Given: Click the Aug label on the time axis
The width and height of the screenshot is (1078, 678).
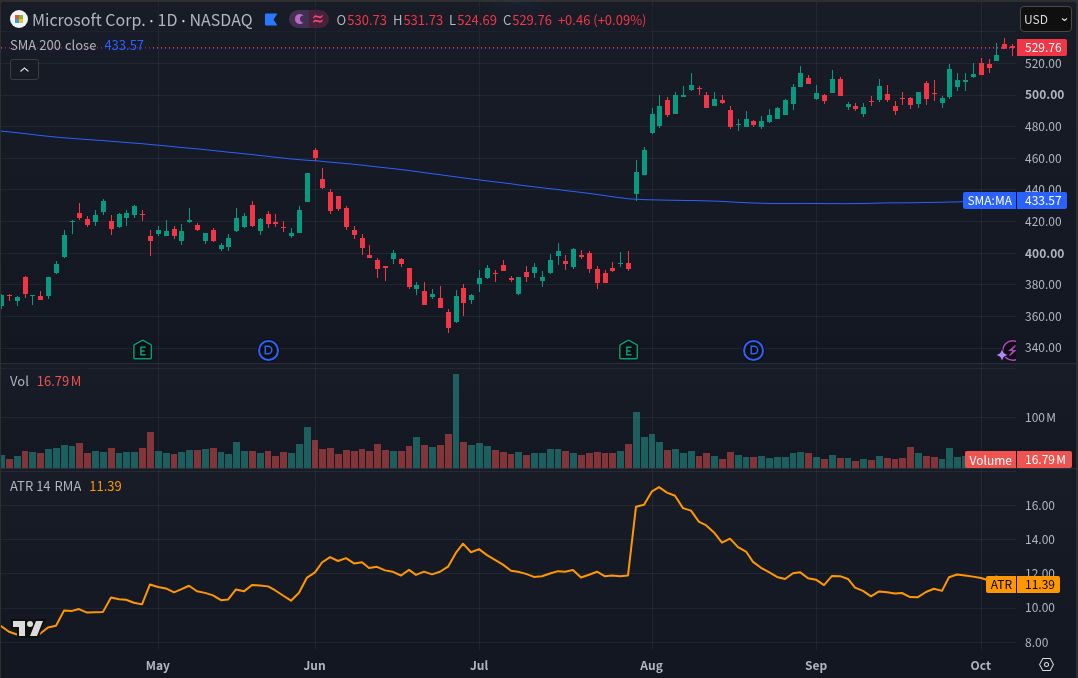Looking at the screenshot, I should (x=651, y=665).
